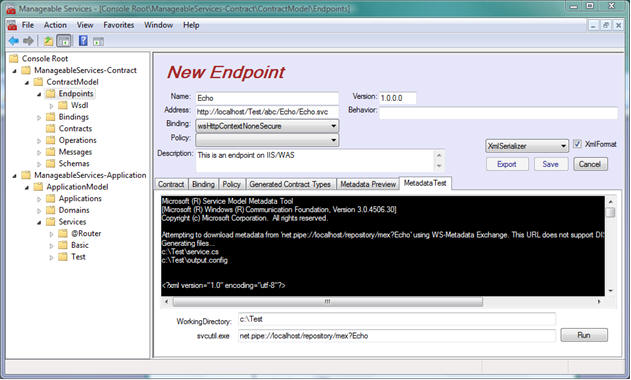Open the View menu
Screen dimensions: 631x380
pyautogui.click(x=85, y=25)
